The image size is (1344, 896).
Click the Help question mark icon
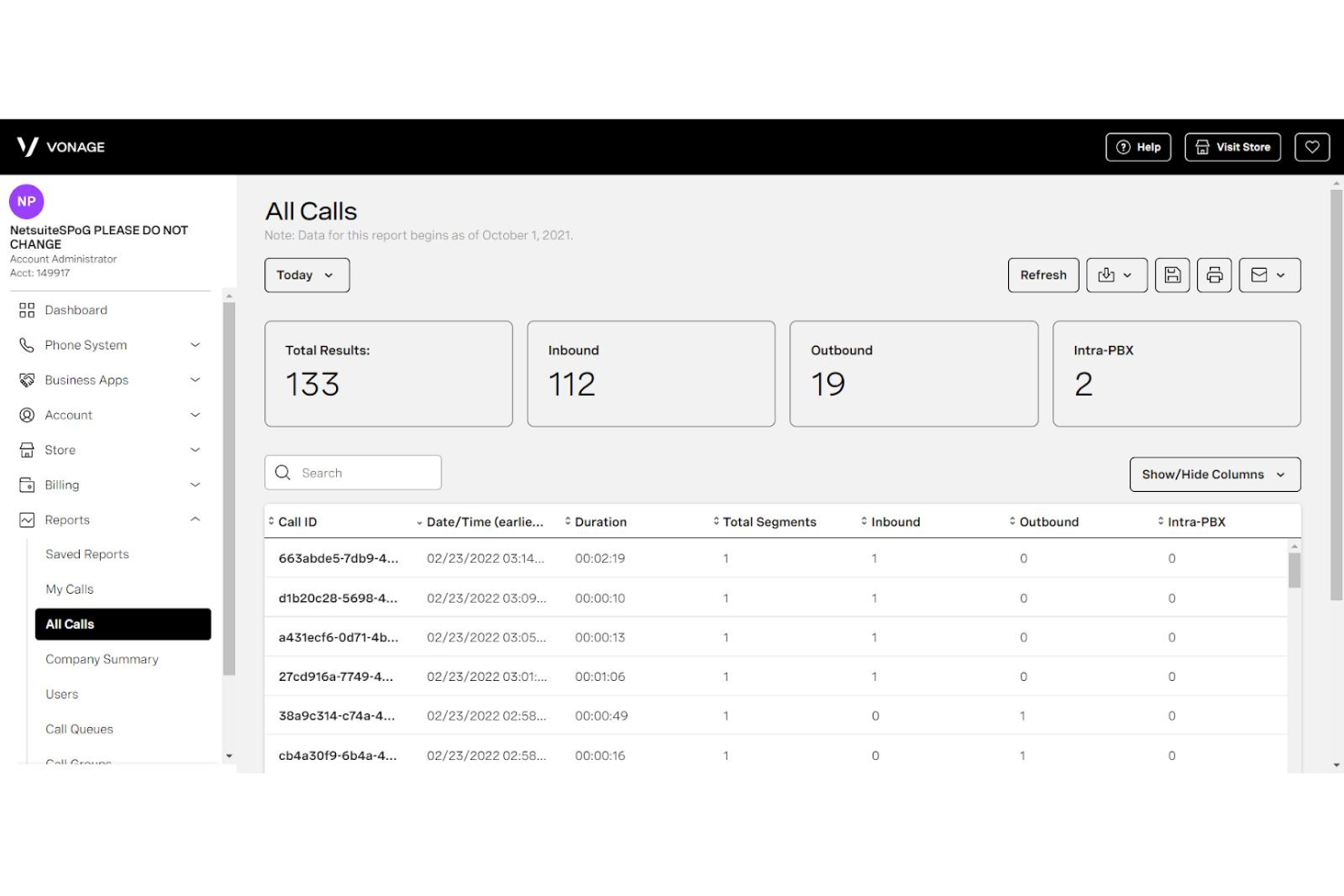pos(1123,147)
